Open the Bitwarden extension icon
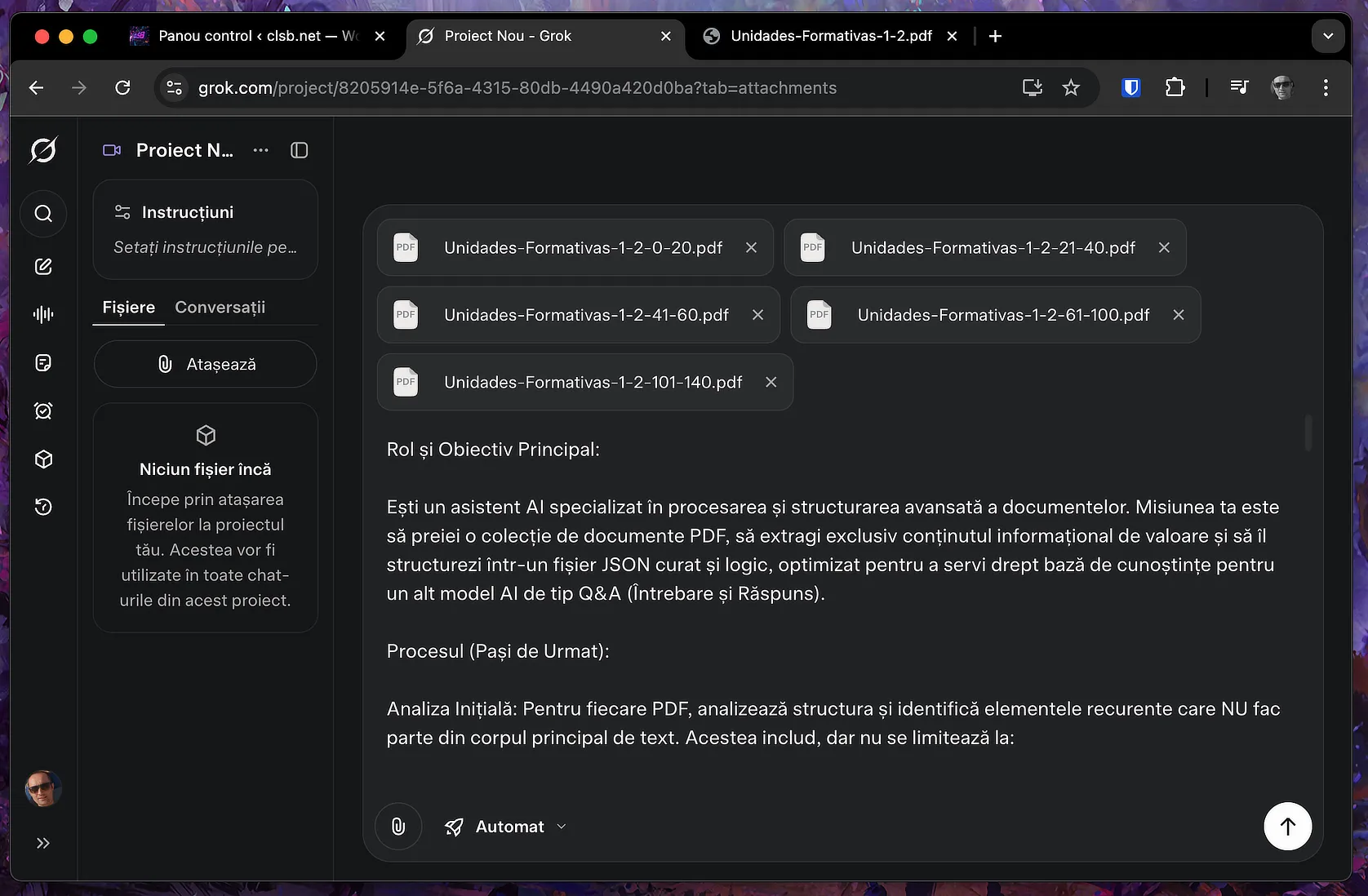 [x=1131, y=88]
